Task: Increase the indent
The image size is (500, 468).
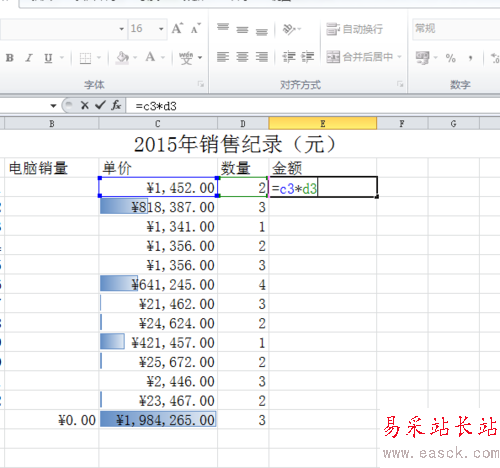Action: 308,57
